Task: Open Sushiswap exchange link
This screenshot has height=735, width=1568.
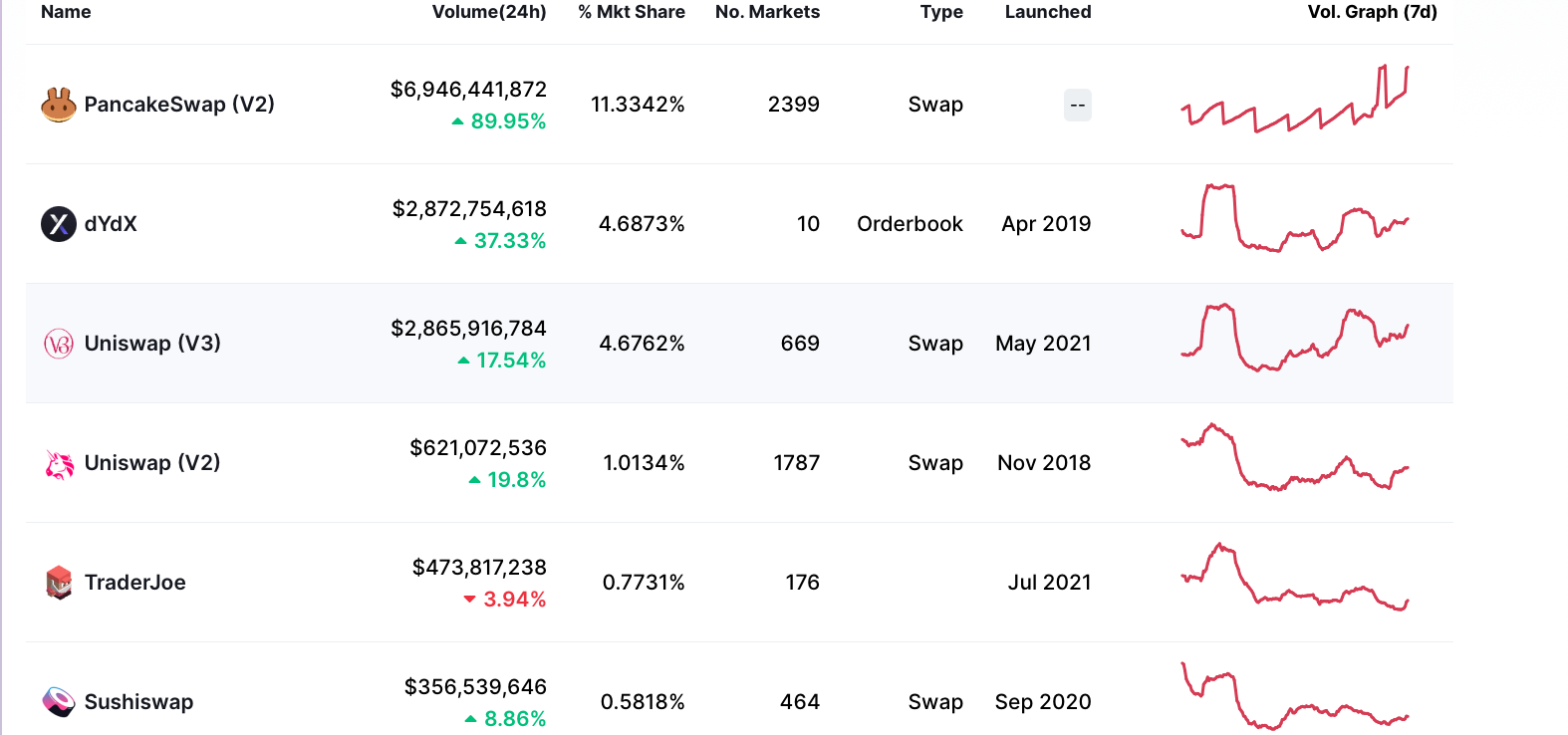Action: click(138, 702)
